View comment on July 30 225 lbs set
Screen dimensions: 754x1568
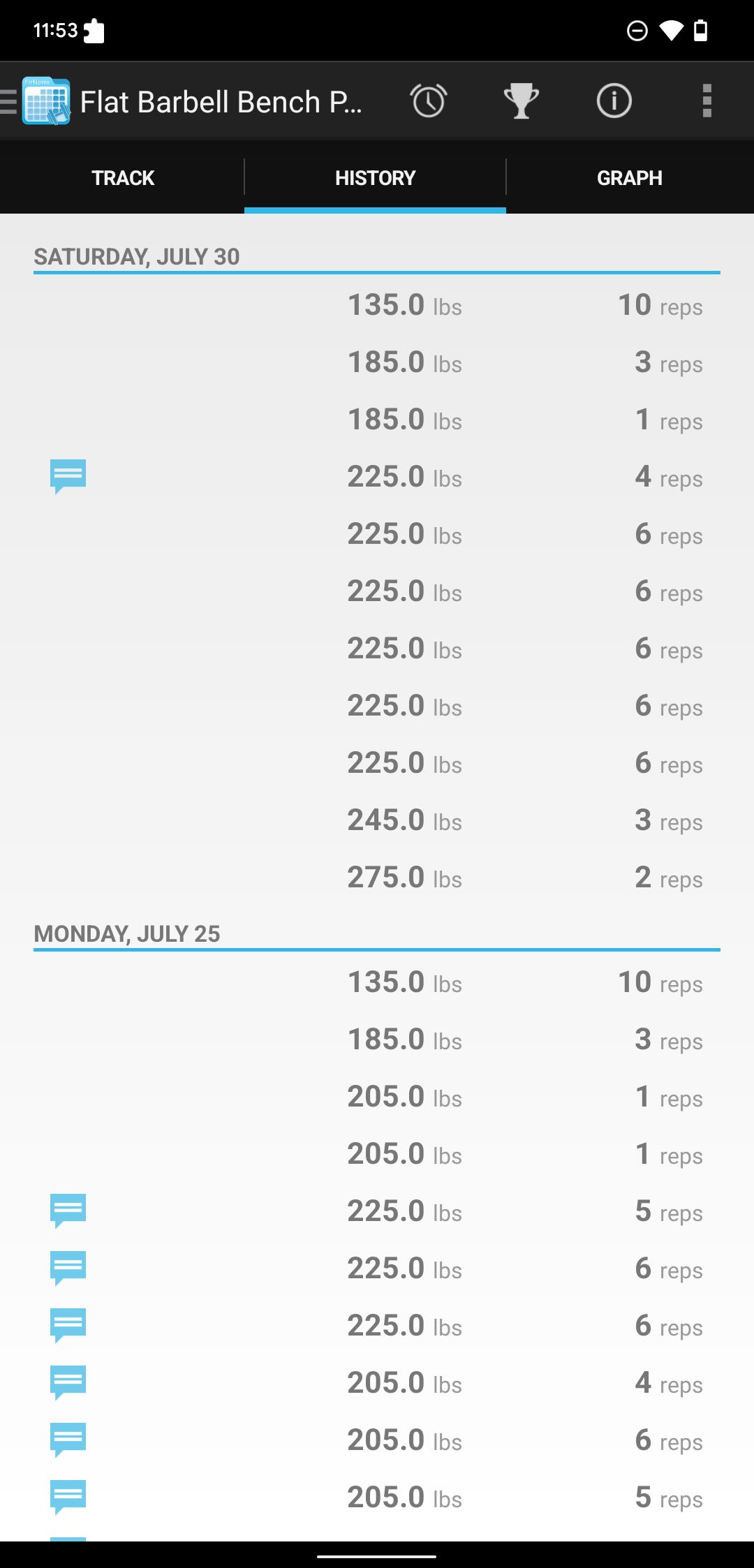(68, 476)
